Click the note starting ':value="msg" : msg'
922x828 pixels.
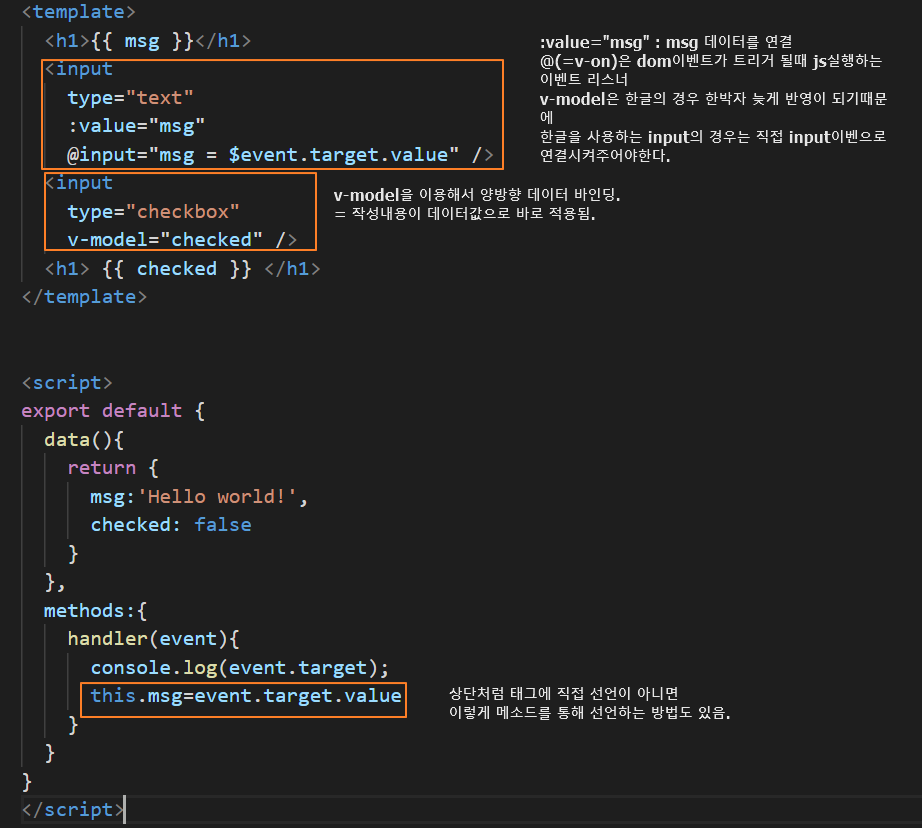666,42
